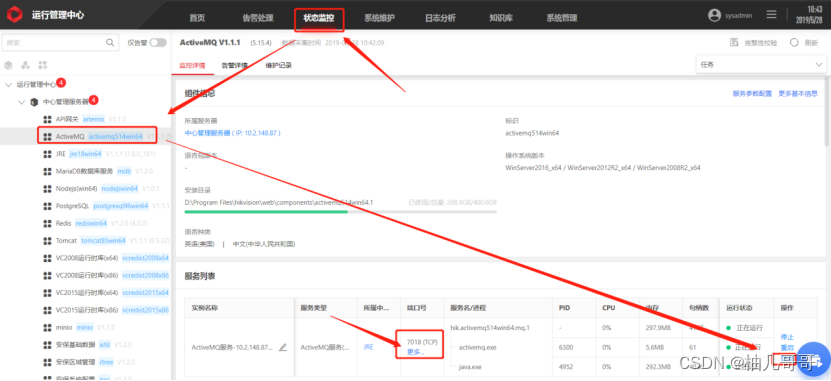Viewport: 831px width, 381px height.
Task: Click the 停止 stop link
Action: [787, 337]
